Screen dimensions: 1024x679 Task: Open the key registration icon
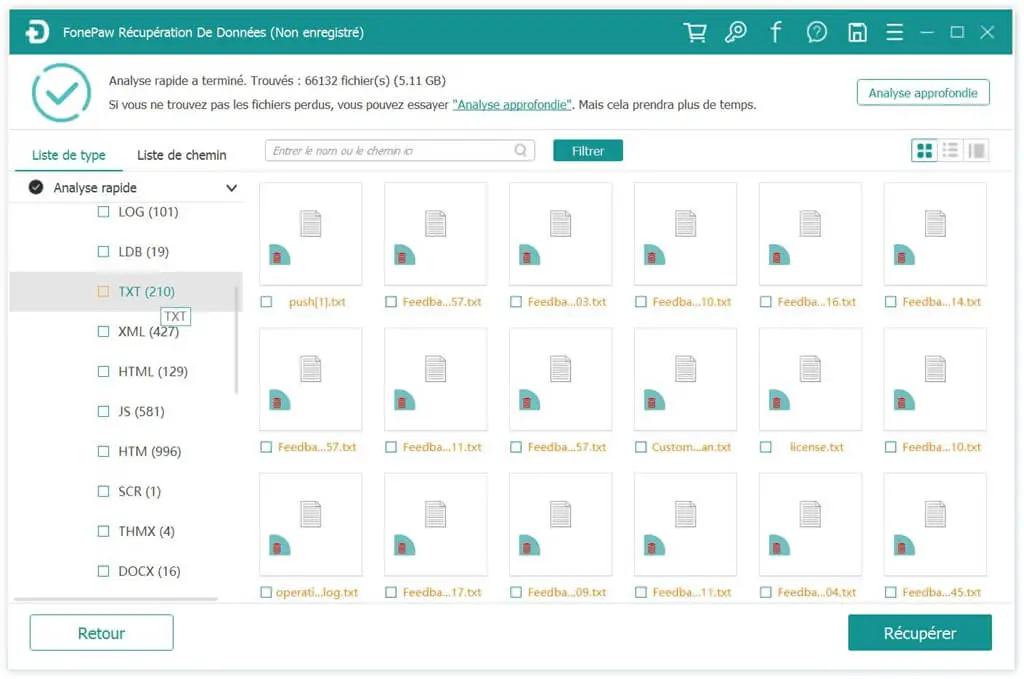pos(736,33)
